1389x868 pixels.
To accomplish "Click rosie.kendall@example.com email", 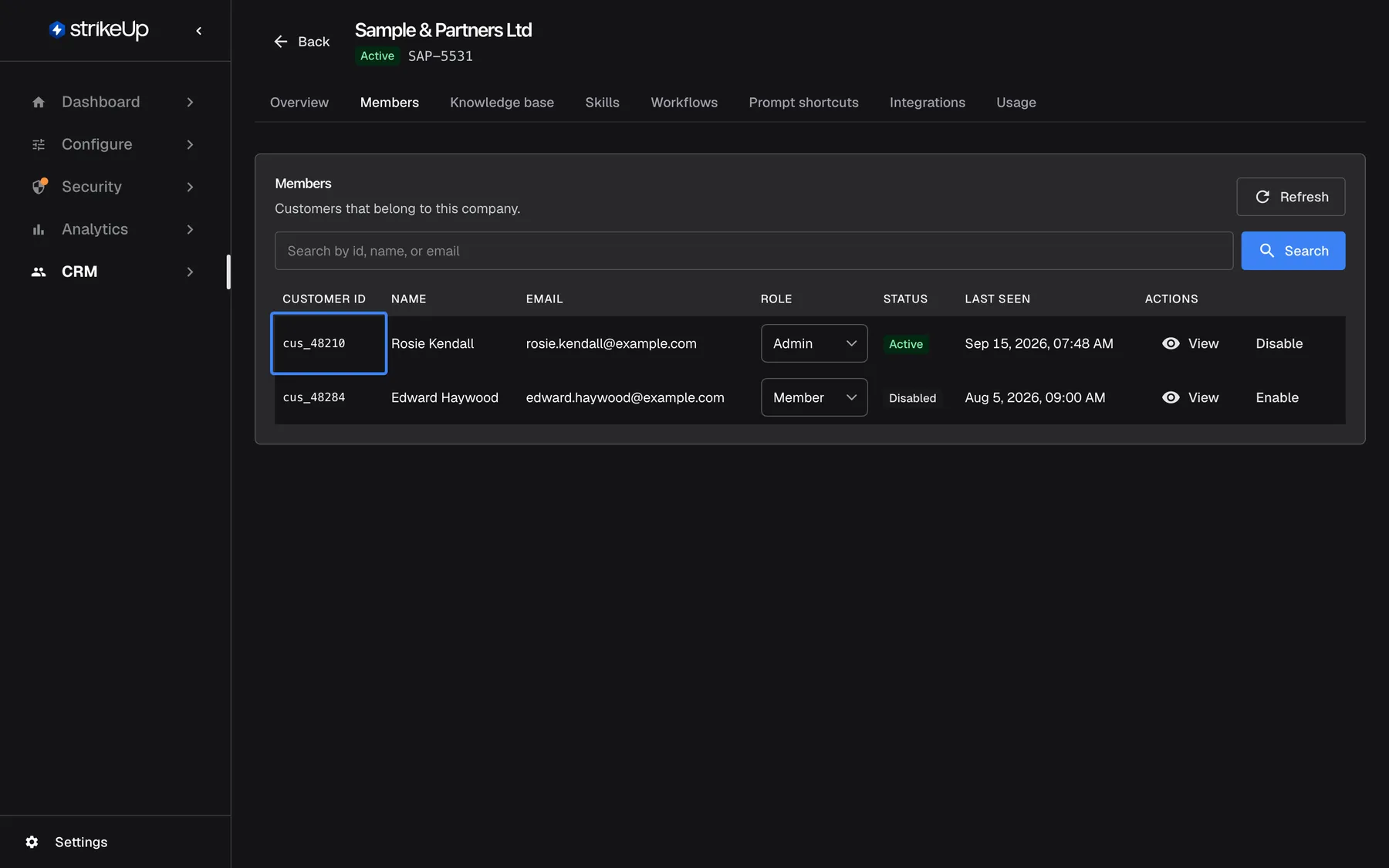I will [x=610, y=343].
